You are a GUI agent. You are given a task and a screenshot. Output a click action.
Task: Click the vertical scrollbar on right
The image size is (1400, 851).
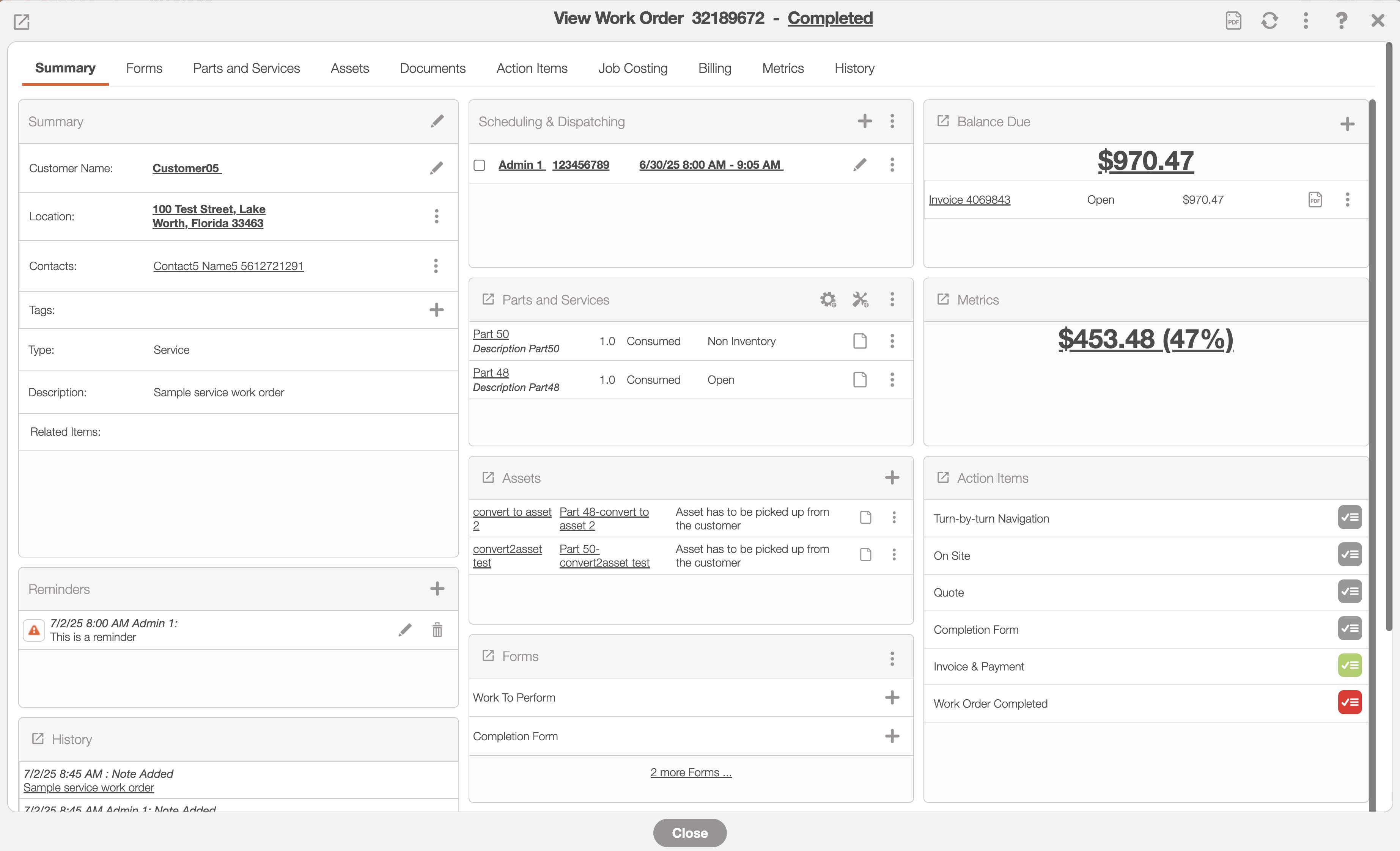click(x=1389, y=341)
